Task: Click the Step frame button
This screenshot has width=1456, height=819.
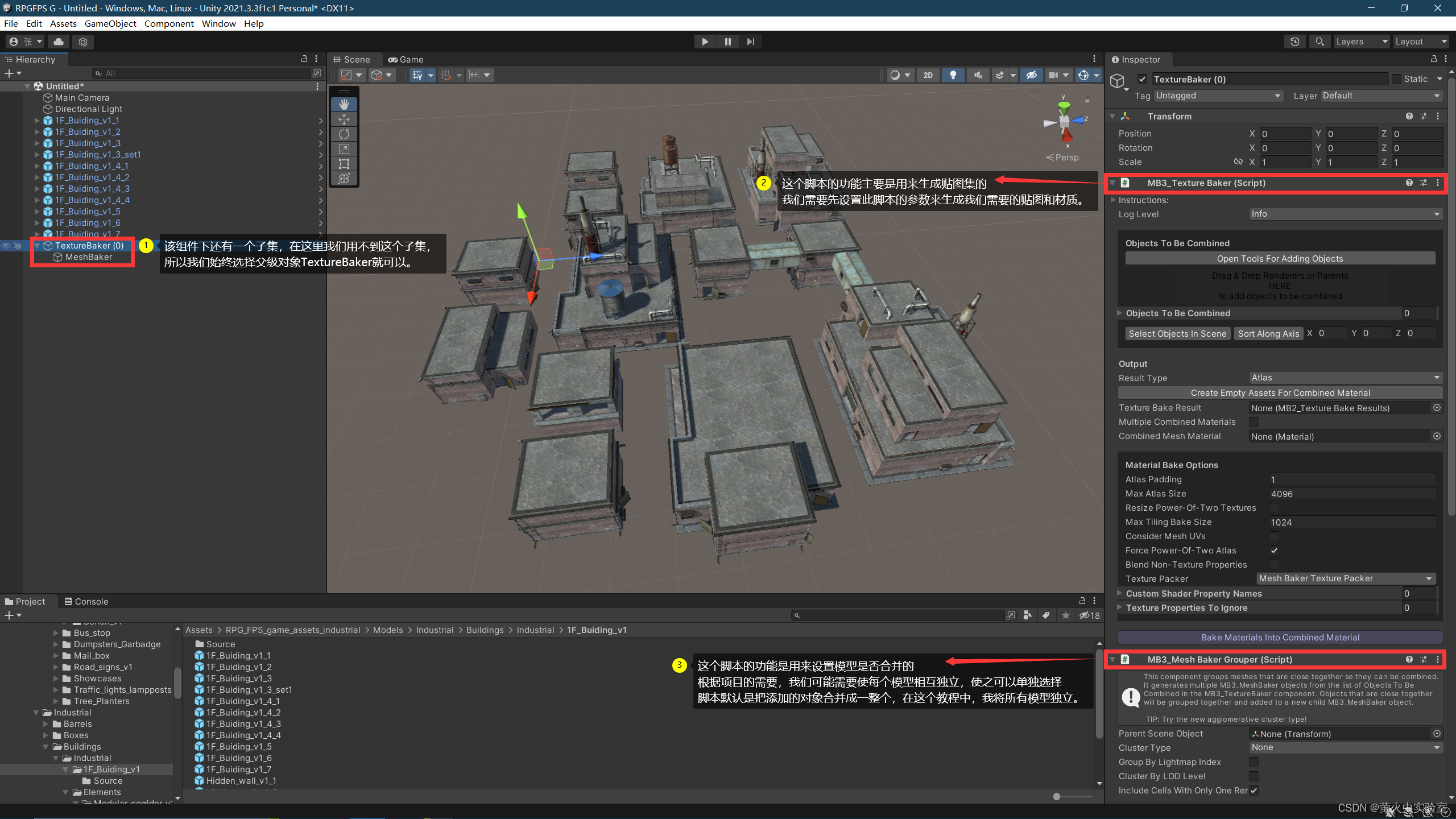Action: pyautogui.click(x=751, y=42)
